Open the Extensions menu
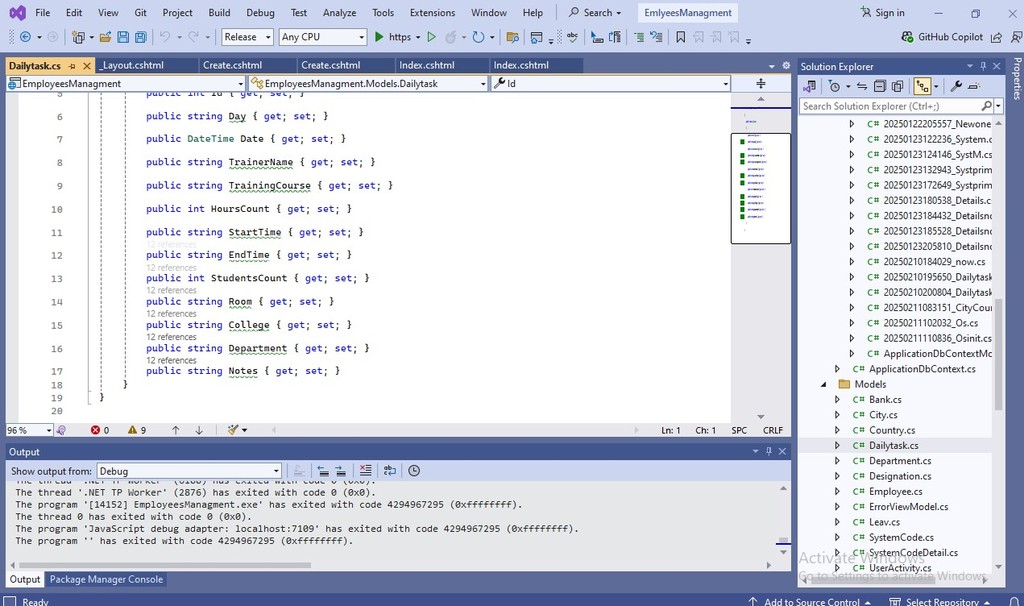 click(x=432, y=12)
